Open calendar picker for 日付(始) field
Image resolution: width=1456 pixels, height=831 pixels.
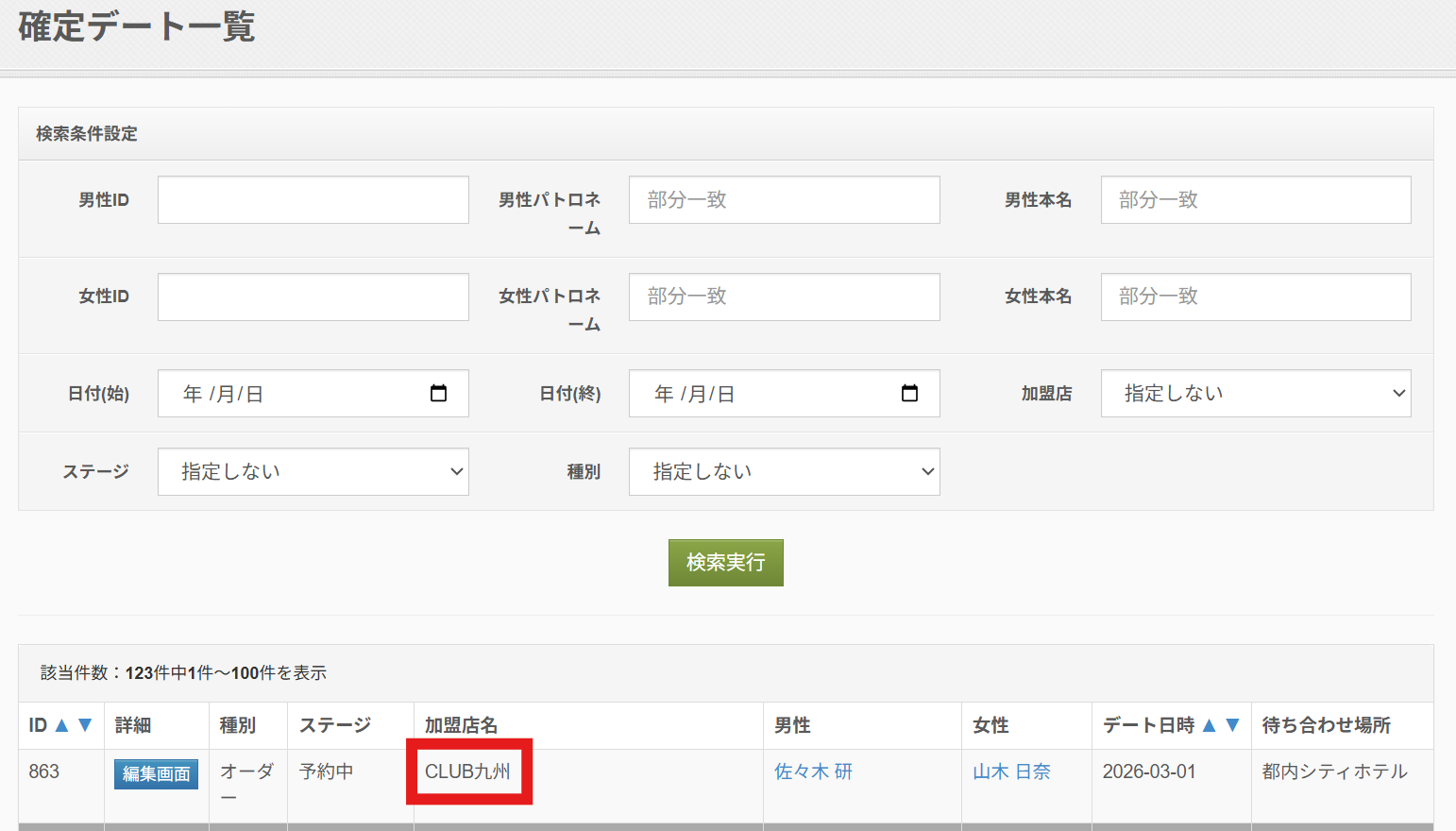tap(438, 394)
